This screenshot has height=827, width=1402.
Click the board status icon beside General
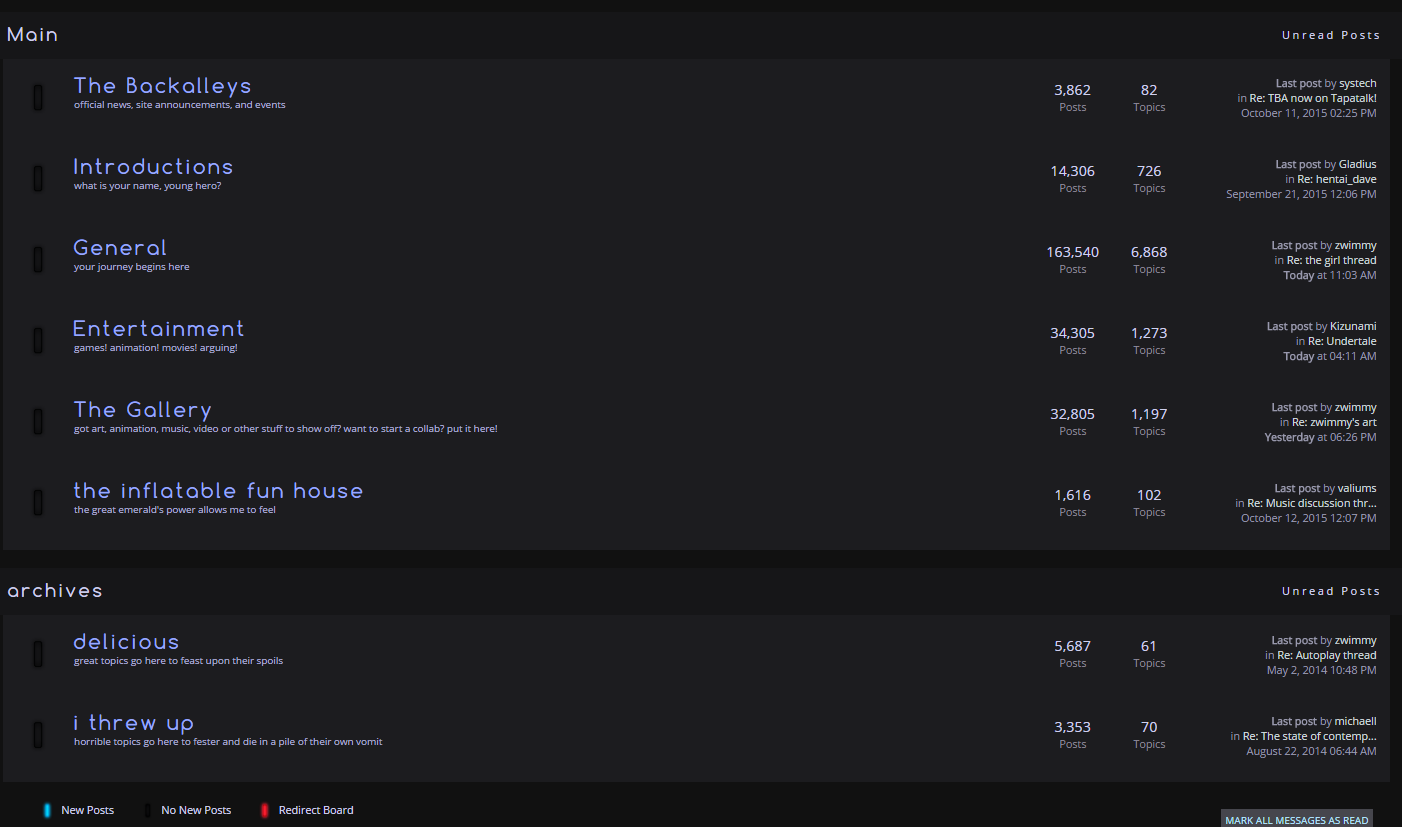point(38,259)
